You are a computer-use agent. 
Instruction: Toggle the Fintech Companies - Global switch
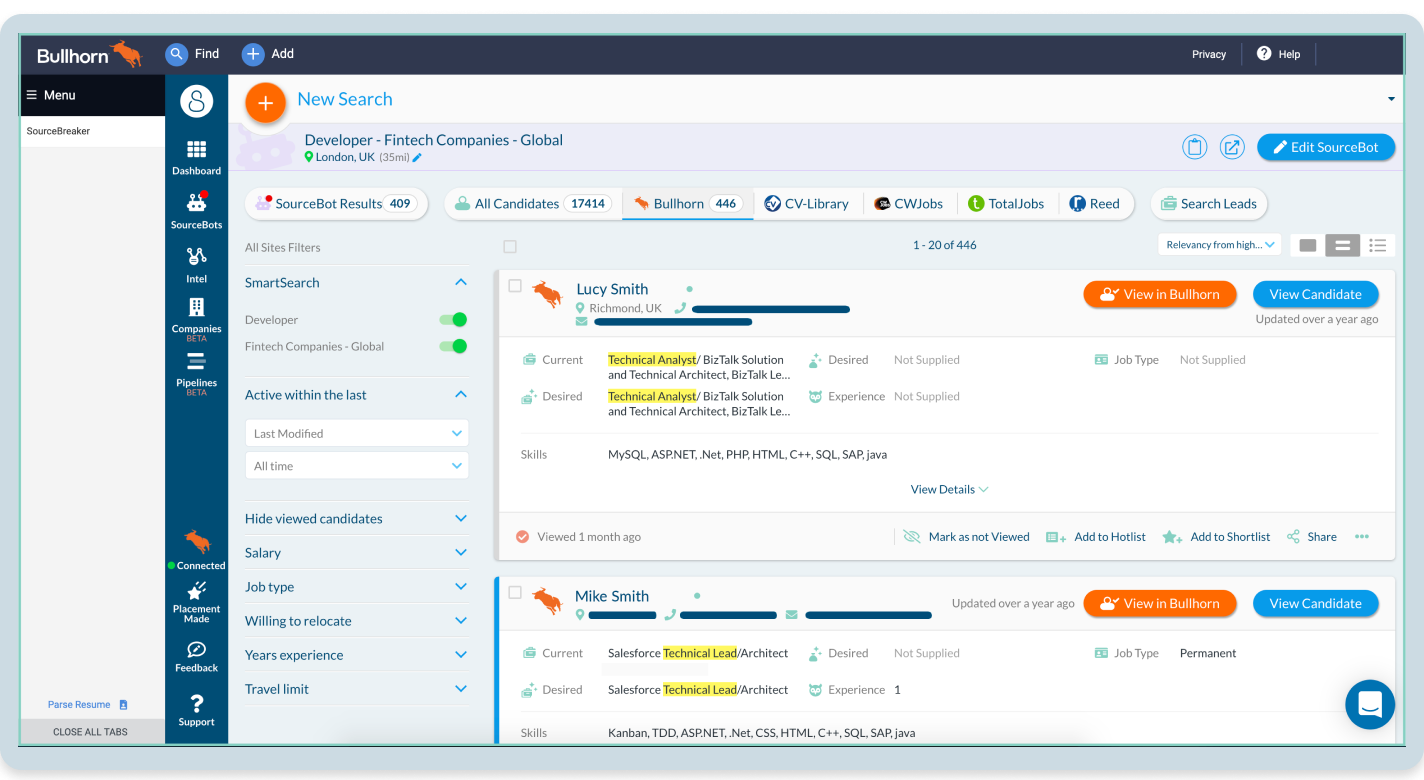click(x=453, y=346)
